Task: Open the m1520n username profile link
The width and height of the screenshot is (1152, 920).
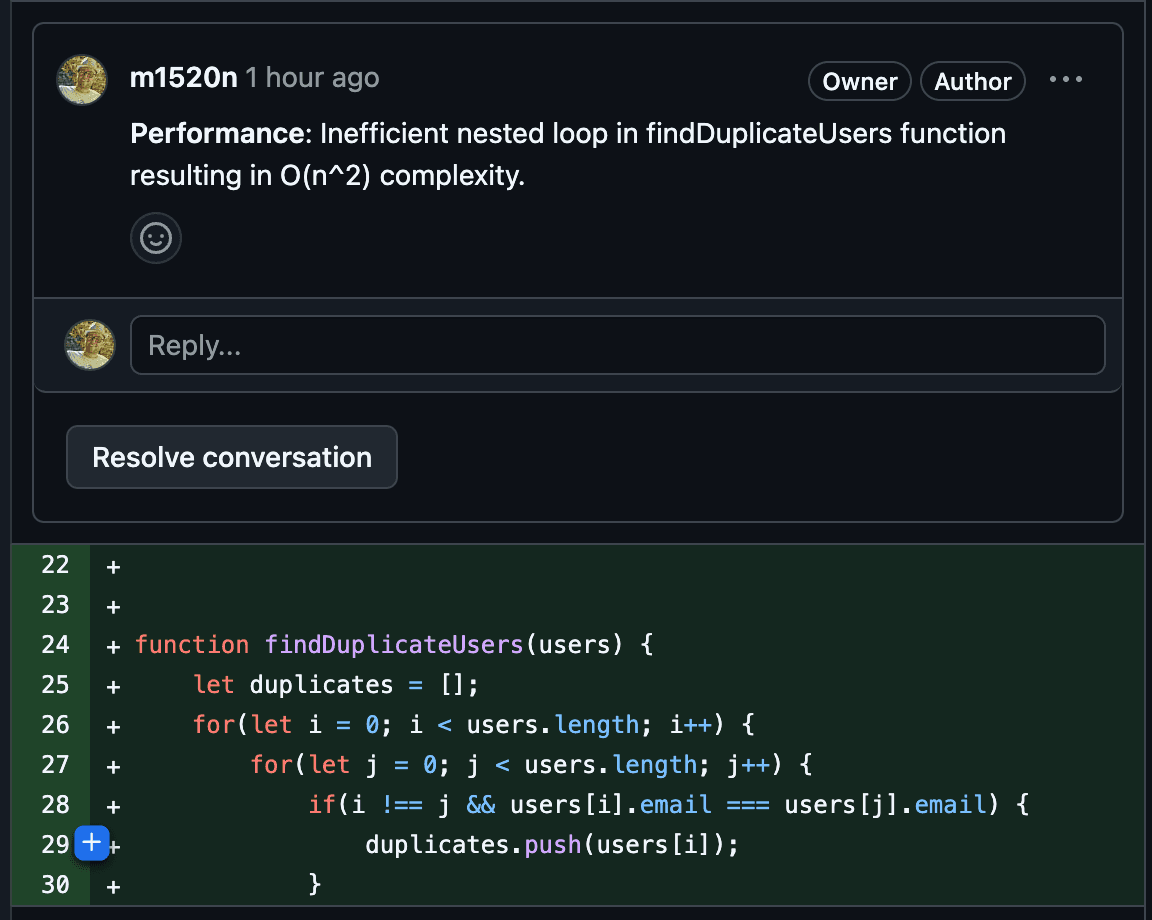Action: tap(184, 78)
